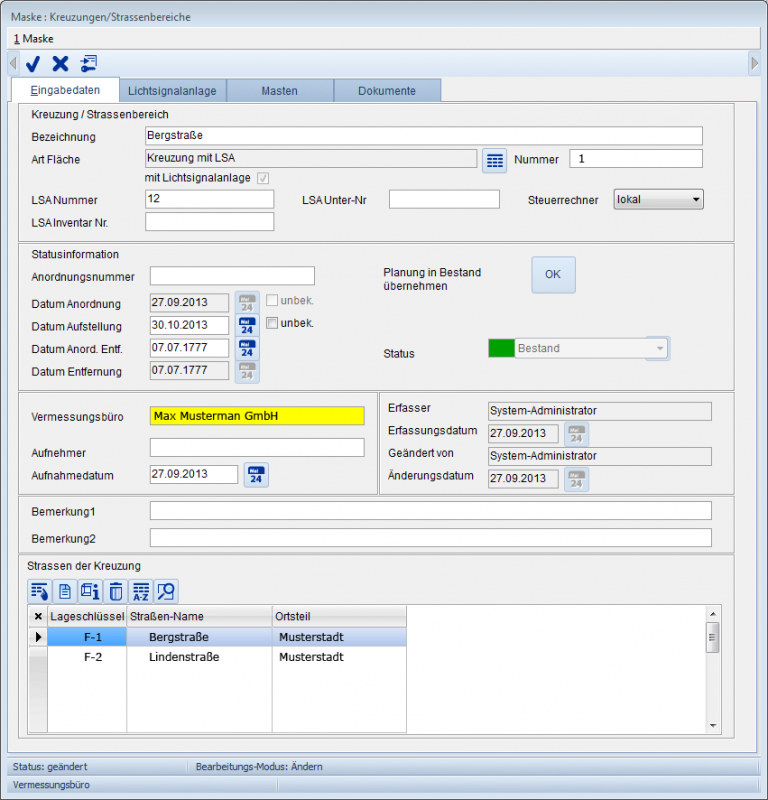Open the list settings toolbar icon

click(88, 64)
